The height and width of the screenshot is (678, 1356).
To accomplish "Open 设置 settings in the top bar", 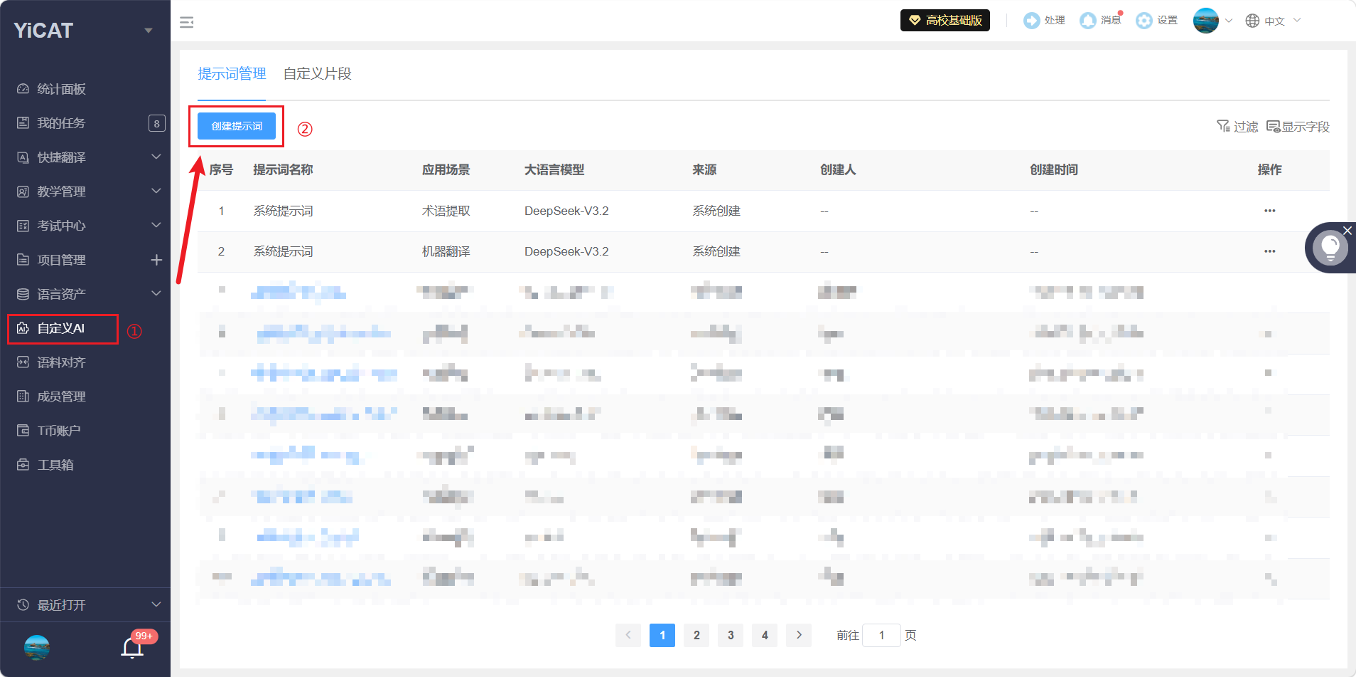I will tap(1157, 20).
